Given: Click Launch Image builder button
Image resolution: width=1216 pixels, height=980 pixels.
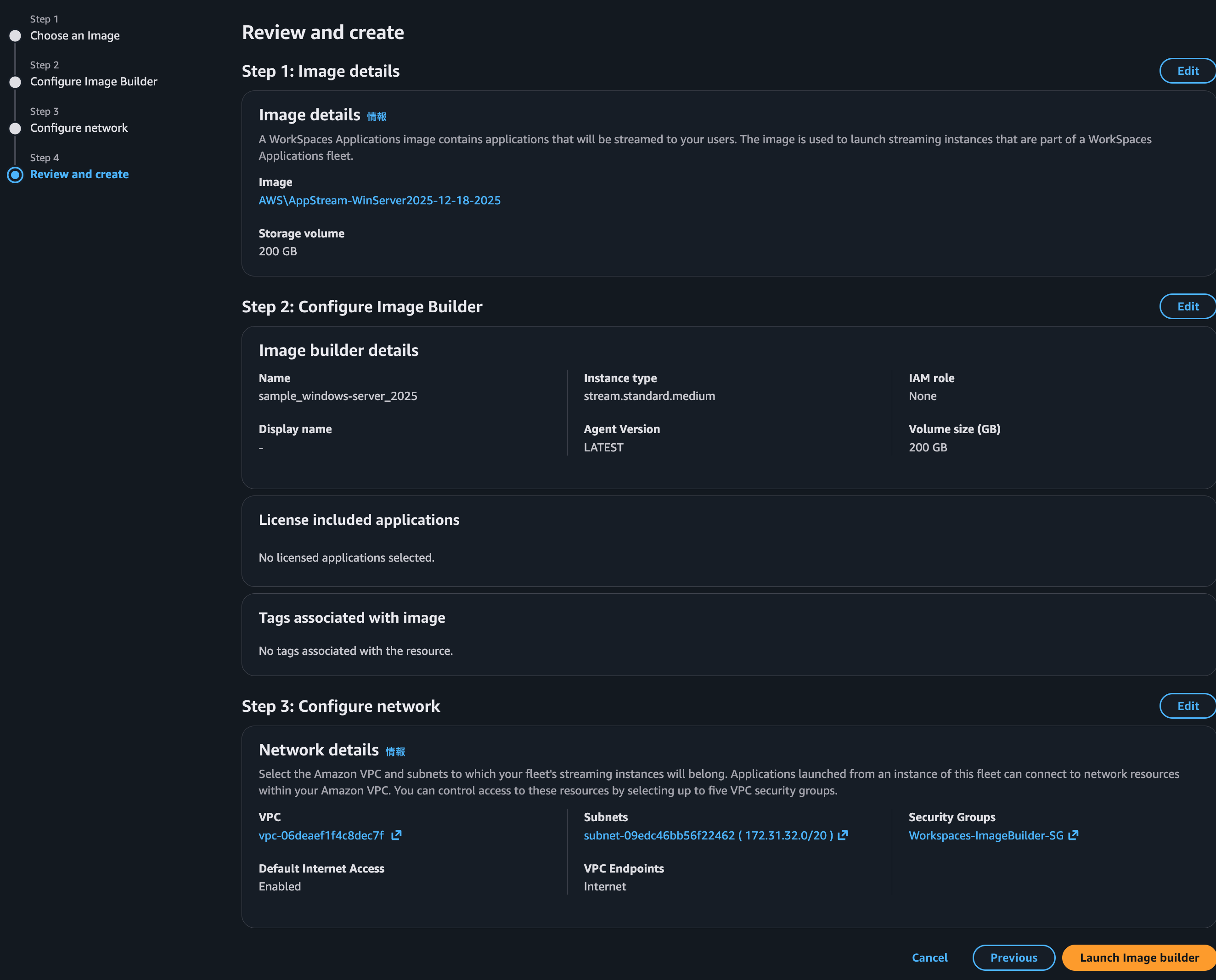Looking at the screenshot, I should coord(1139,957).
